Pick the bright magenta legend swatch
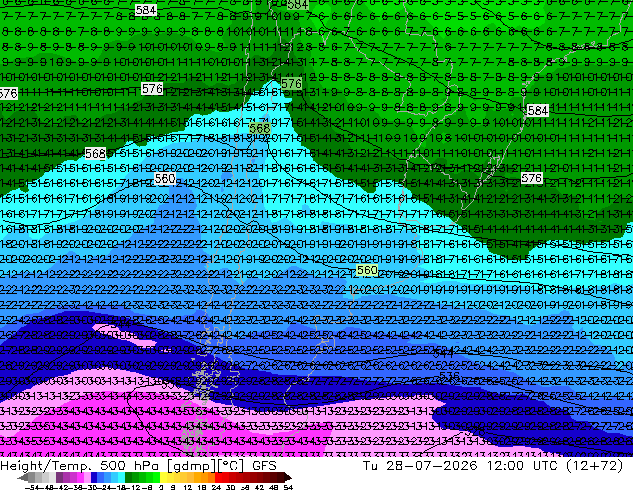The image size is (634, 490). pos(80,477)
